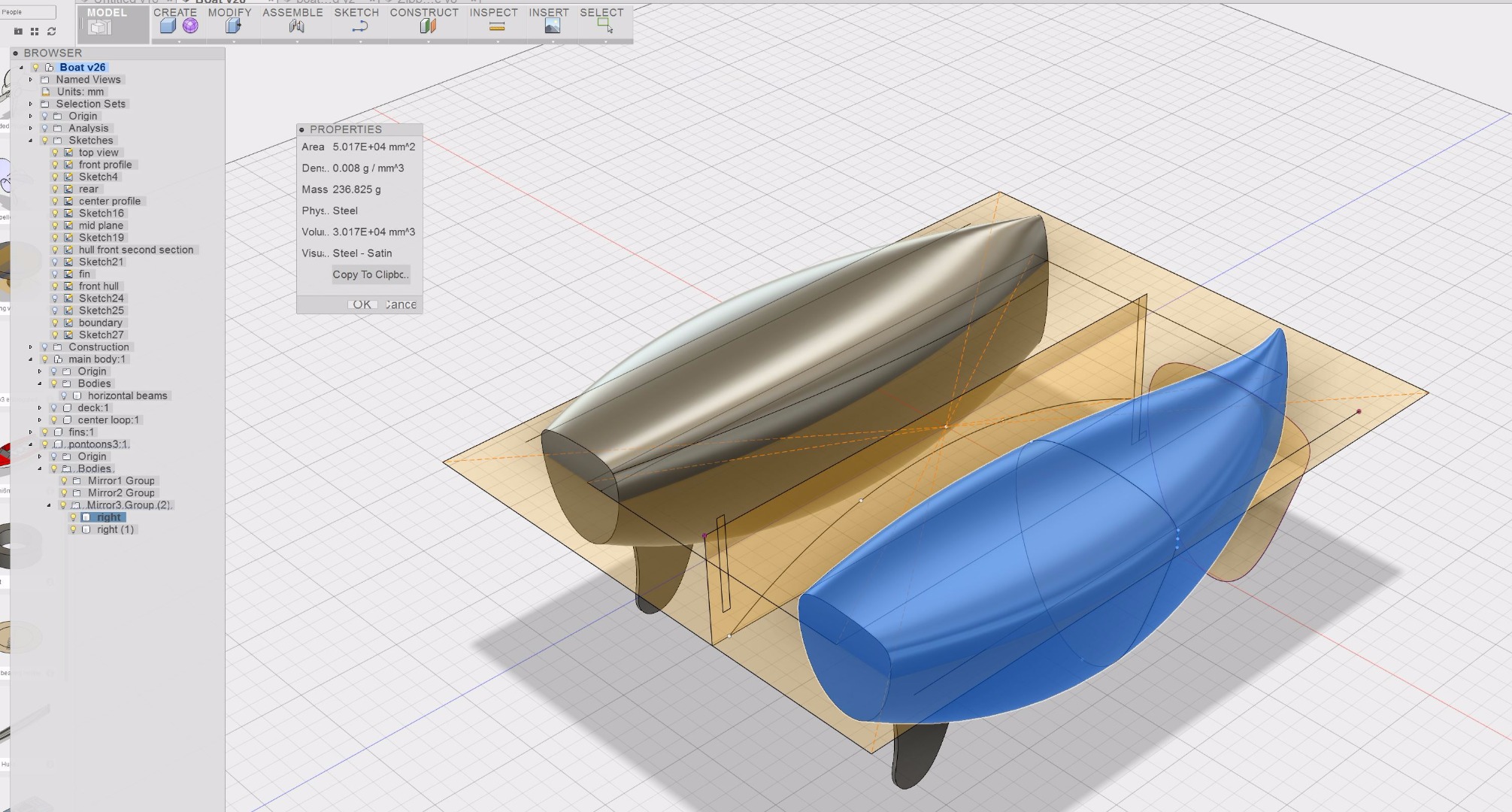Collapse the Sketches folder

click(x=31, y=141)
